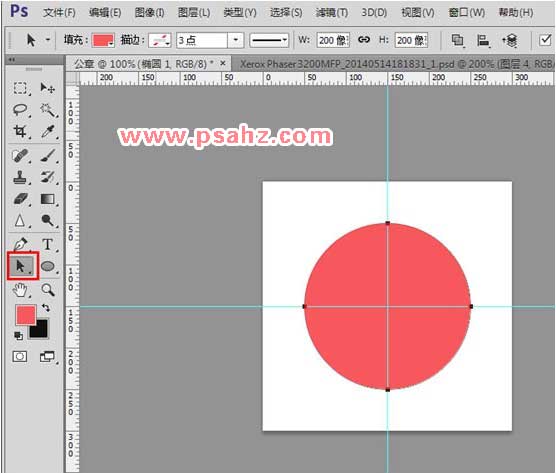
Task: Click the red foreground color swatch
Action: (25, 314)
